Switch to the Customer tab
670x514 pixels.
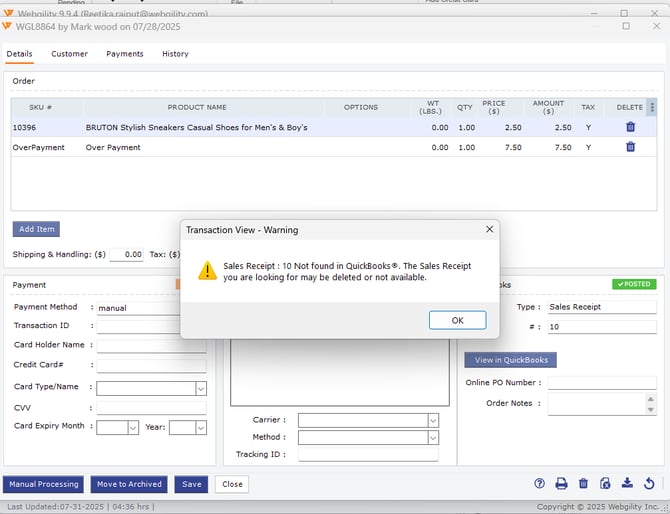point(69,54)
